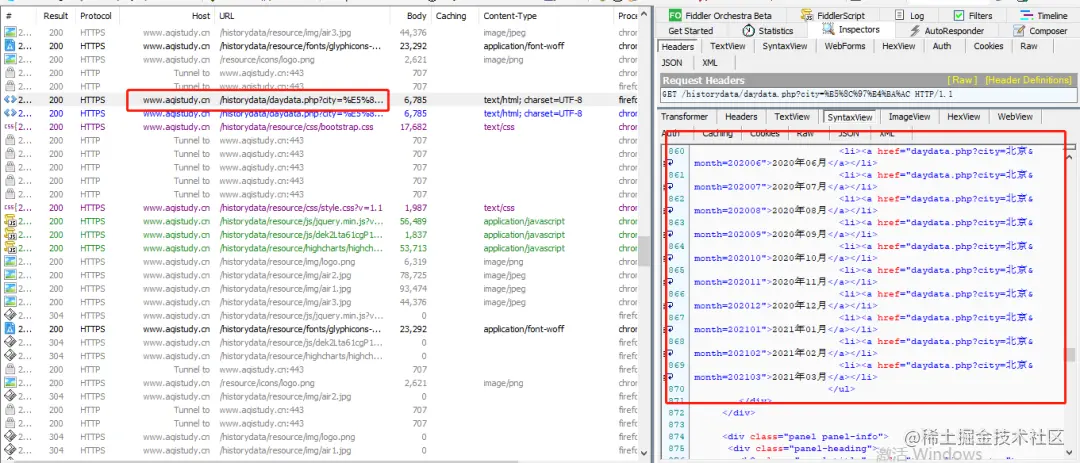The width and height of the screenshot is (1080, 463).
Task: Switch to the WebForms request tab
Action: click(844, 46)
